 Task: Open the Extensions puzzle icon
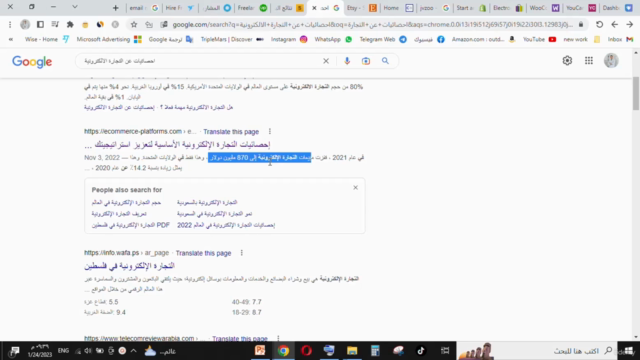(x=70, y=24)
